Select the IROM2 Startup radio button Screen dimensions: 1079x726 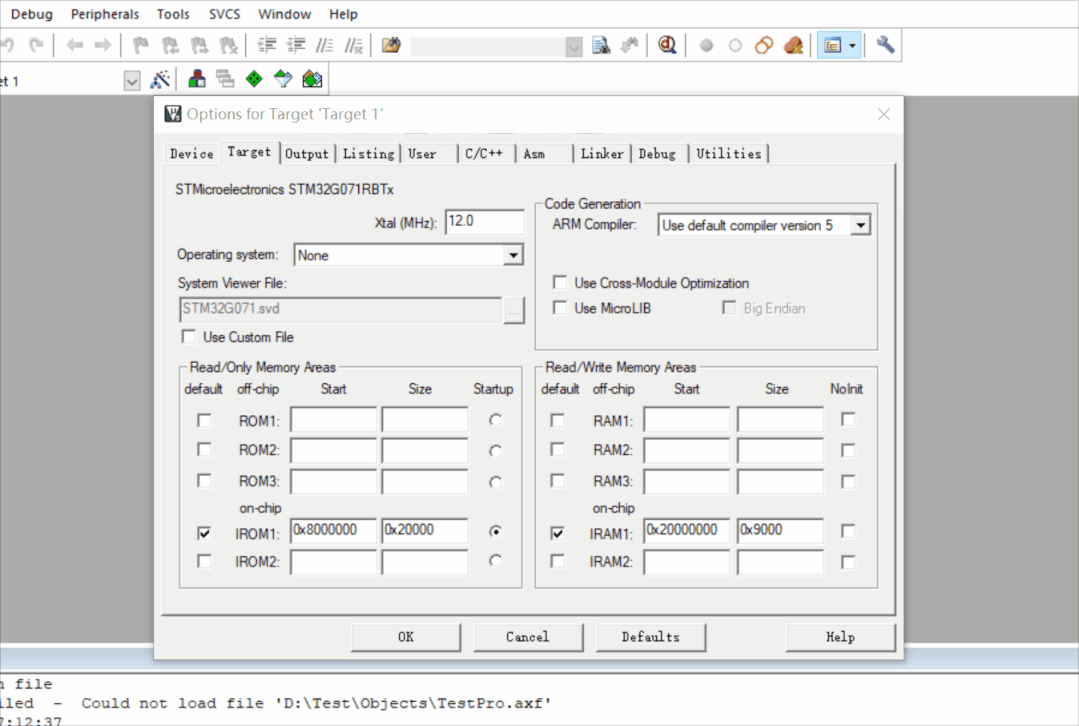(495, 561)
